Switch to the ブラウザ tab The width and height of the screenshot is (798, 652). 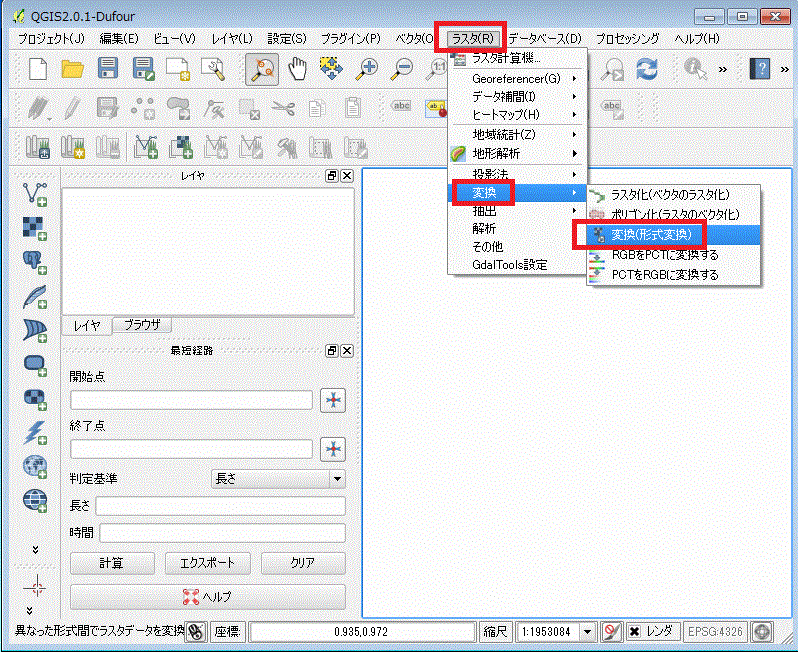click(141, 325)
